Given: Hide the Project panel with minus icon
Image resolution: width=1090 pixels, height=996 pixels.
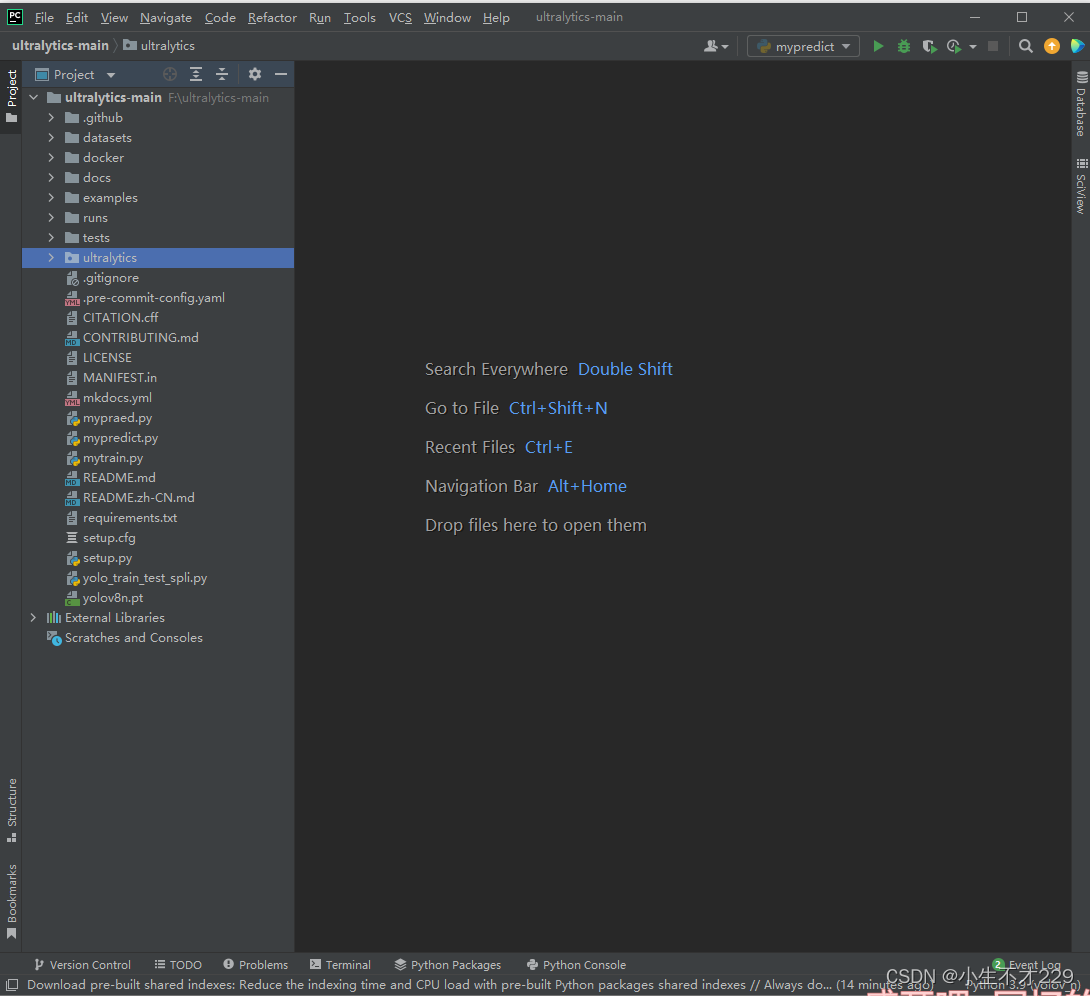Looking at the screenshot, I should 281,74.
